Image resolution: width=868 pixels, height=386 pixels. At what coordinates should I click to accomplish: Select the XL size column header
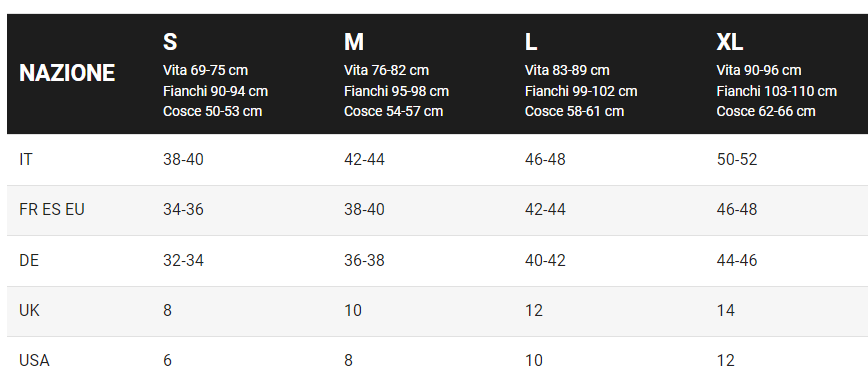730,42
